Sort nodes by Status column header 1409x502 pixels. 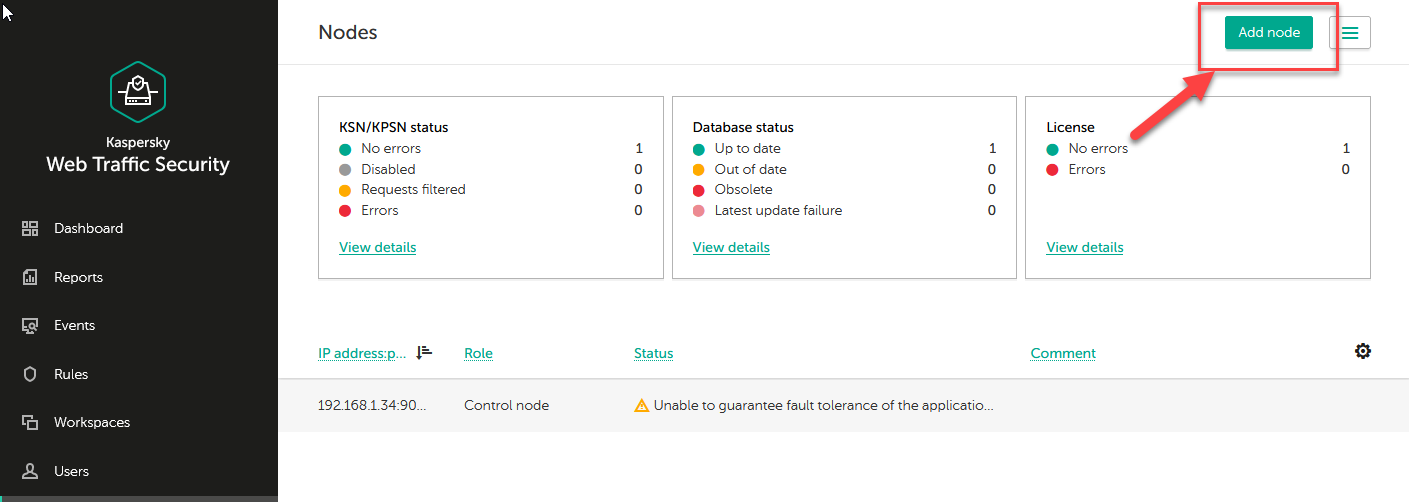point(653,353)
